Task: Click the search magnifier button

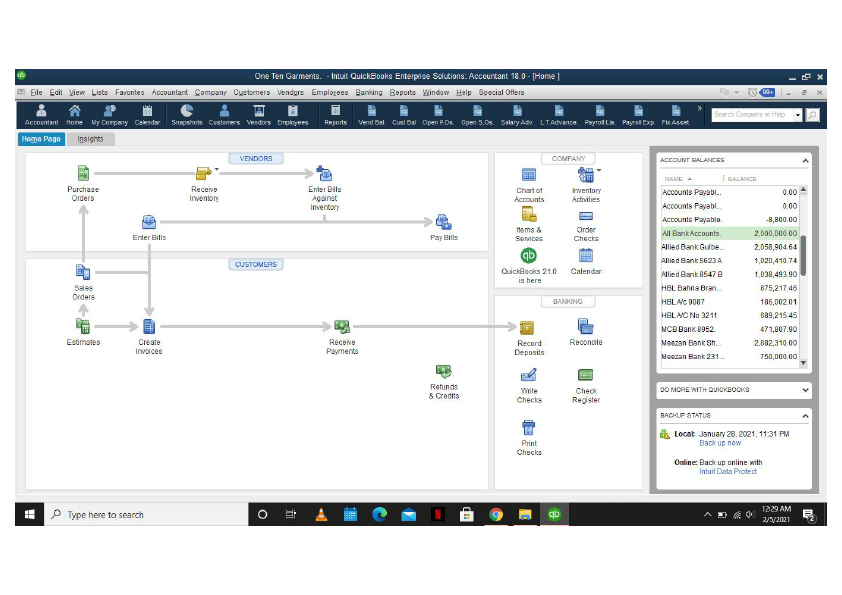Action: (812, 114)
